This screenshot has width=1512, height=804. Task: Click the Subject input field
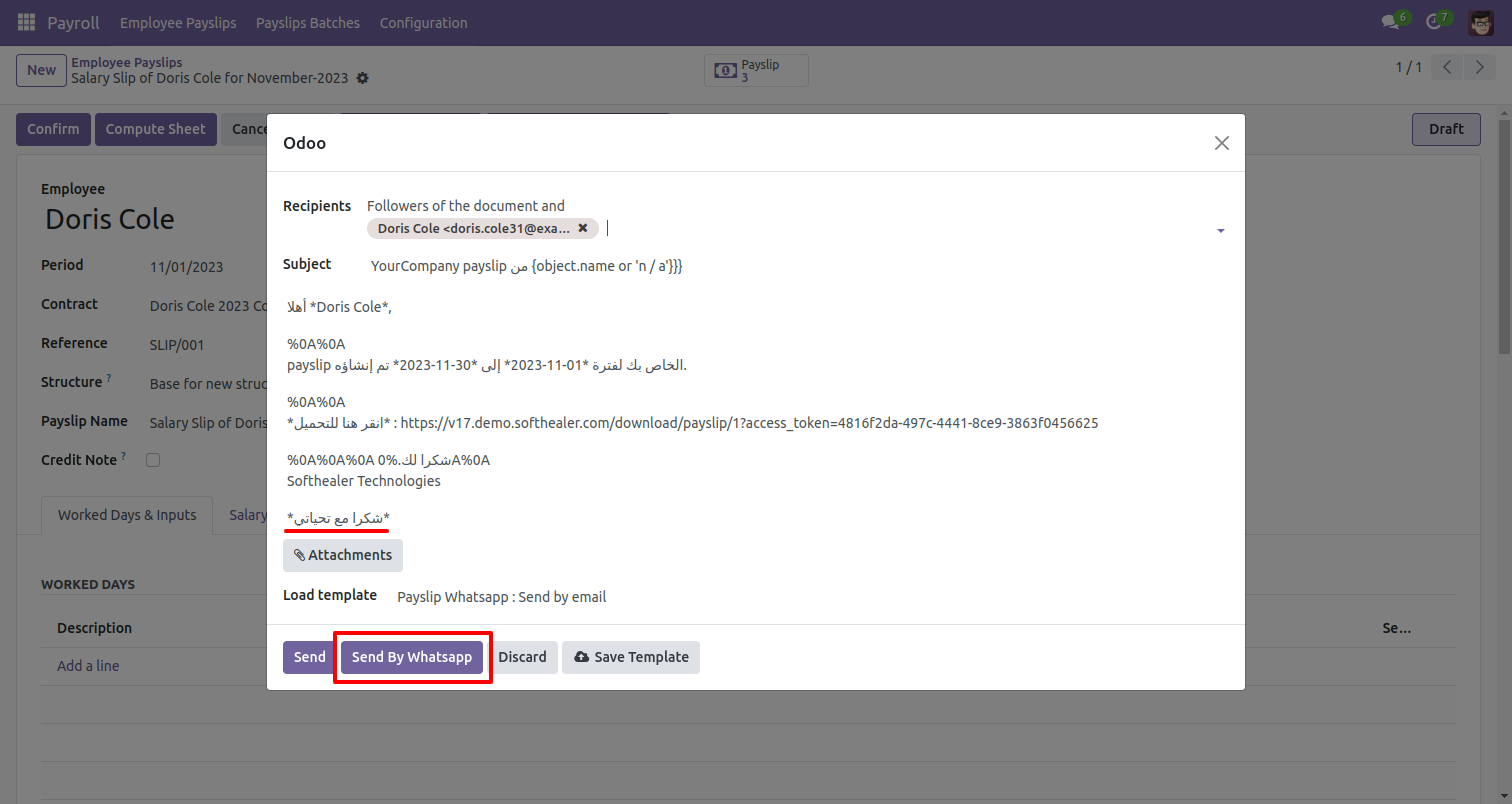[797, 266]
